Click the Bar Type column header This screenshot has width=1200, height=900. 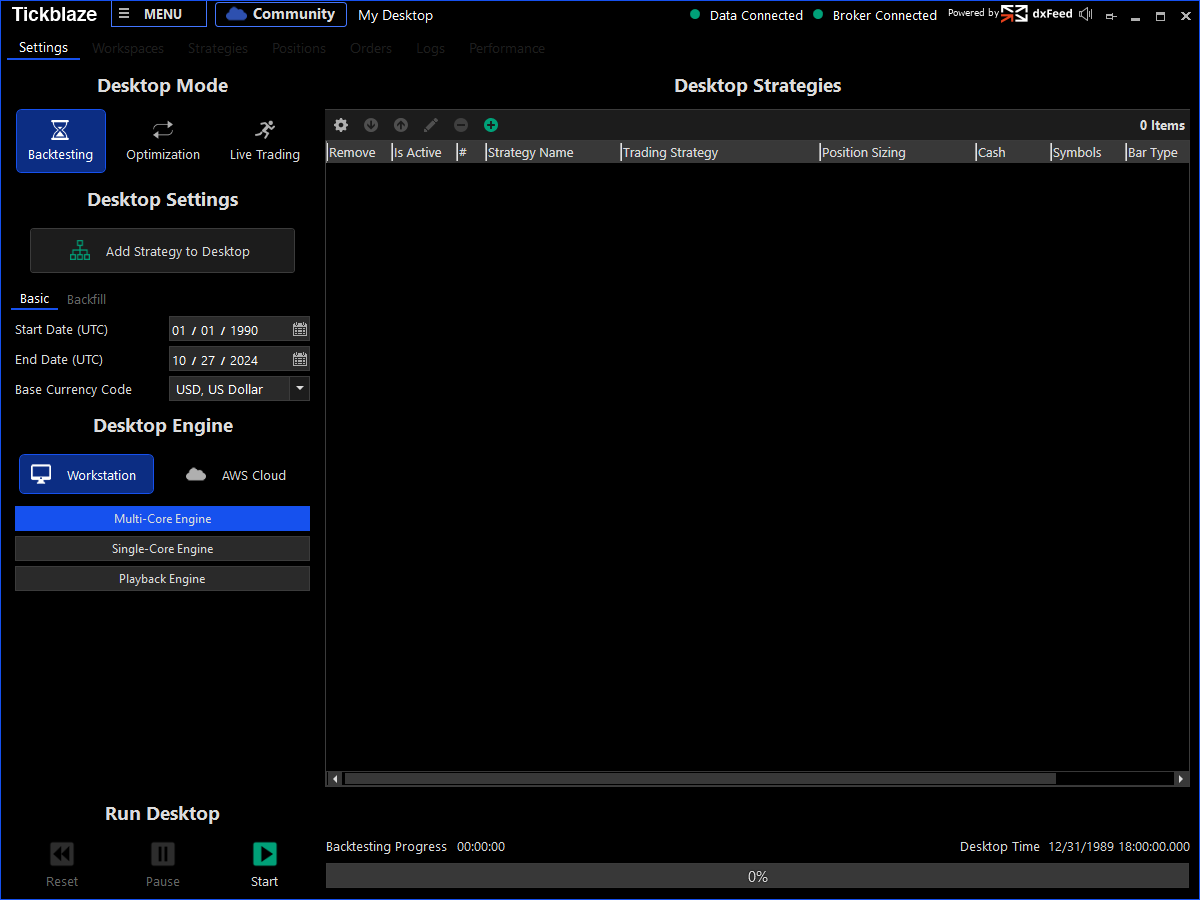pyautogui.click(x=1158, y=152)
